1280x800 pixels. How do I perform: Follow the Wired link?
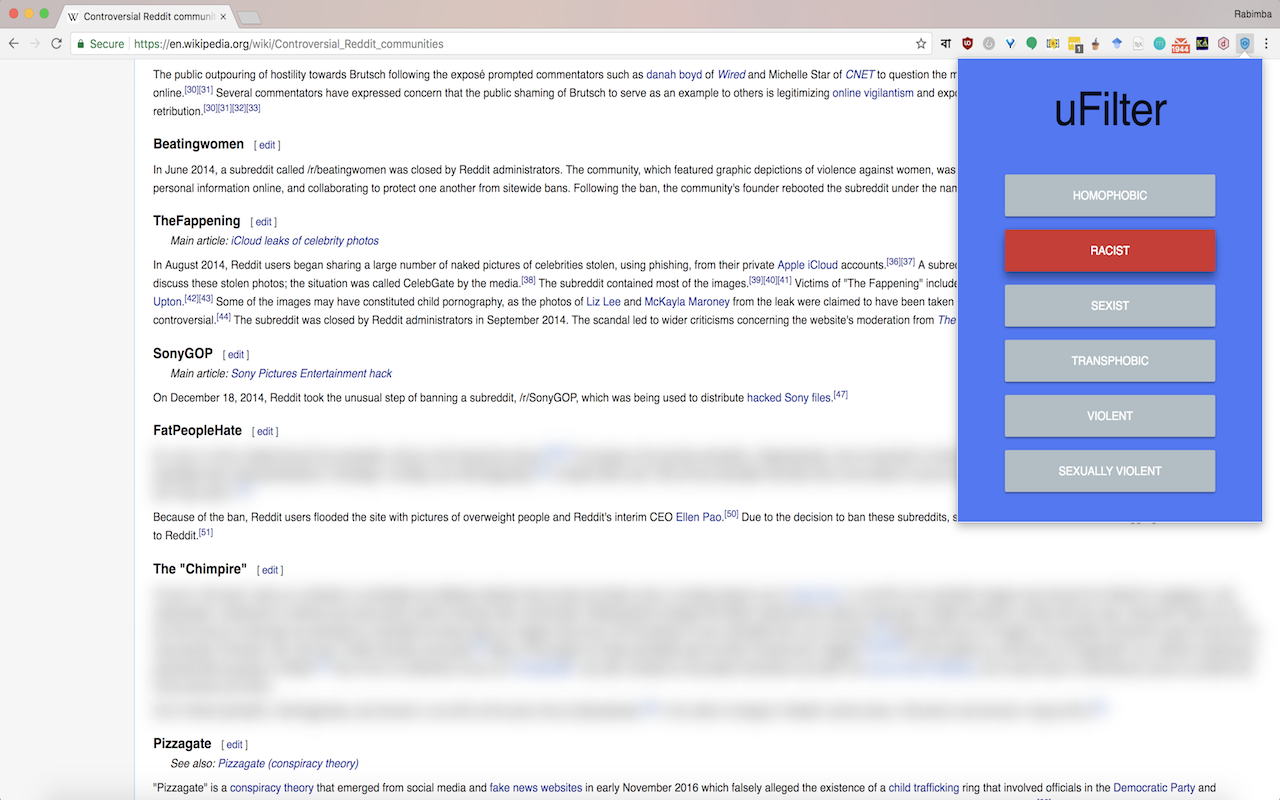click(731, 74)
